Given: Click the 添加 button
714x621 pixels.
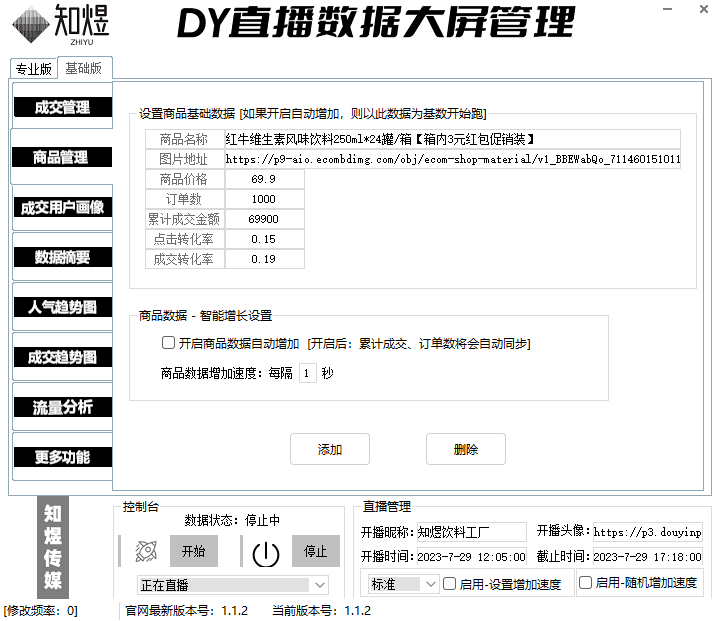Looking at the screenshot, I should (330, 449).
